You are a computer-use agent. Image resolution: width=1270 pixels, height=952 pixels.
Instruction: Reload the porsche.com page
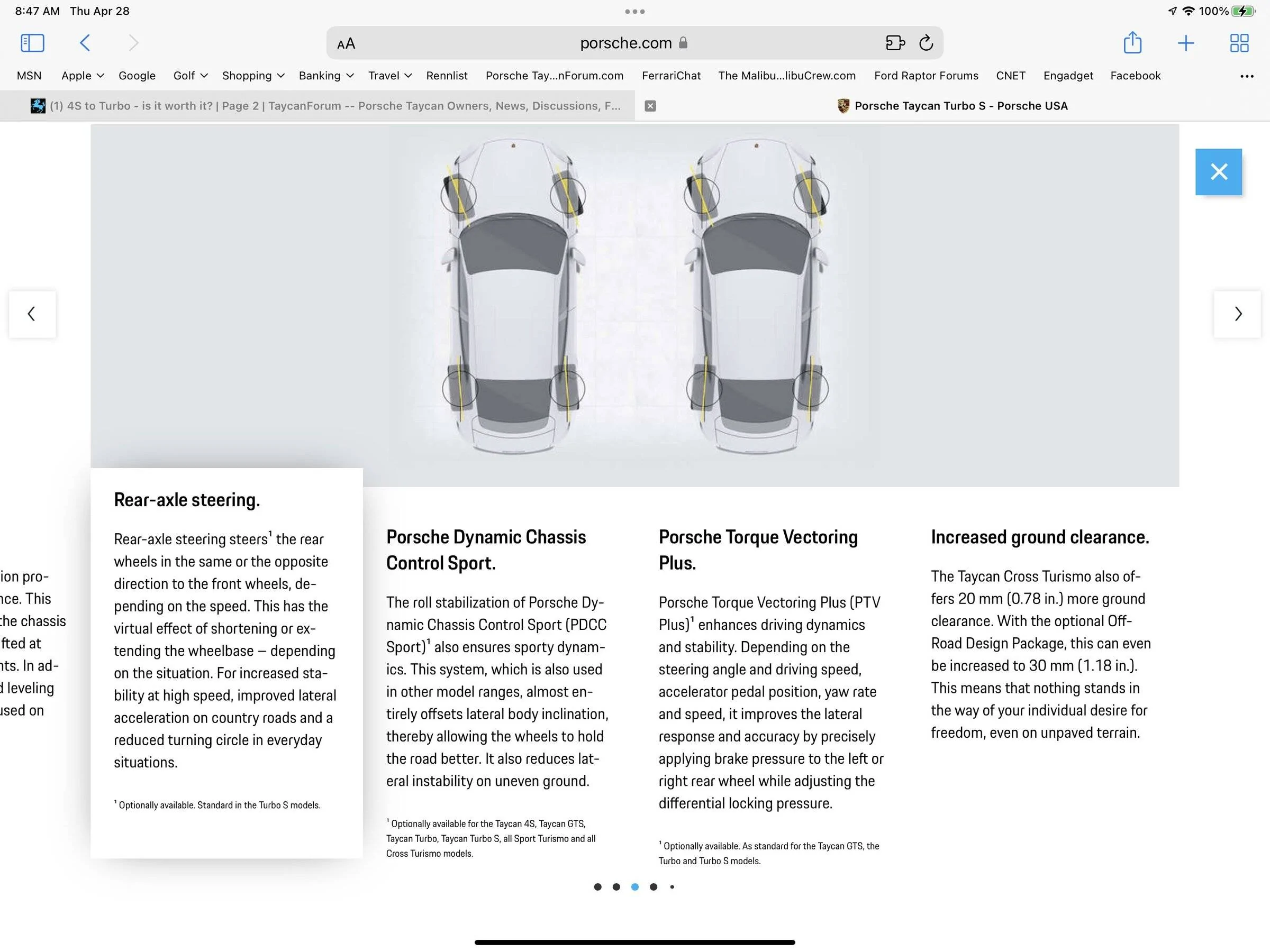[926, 43]
